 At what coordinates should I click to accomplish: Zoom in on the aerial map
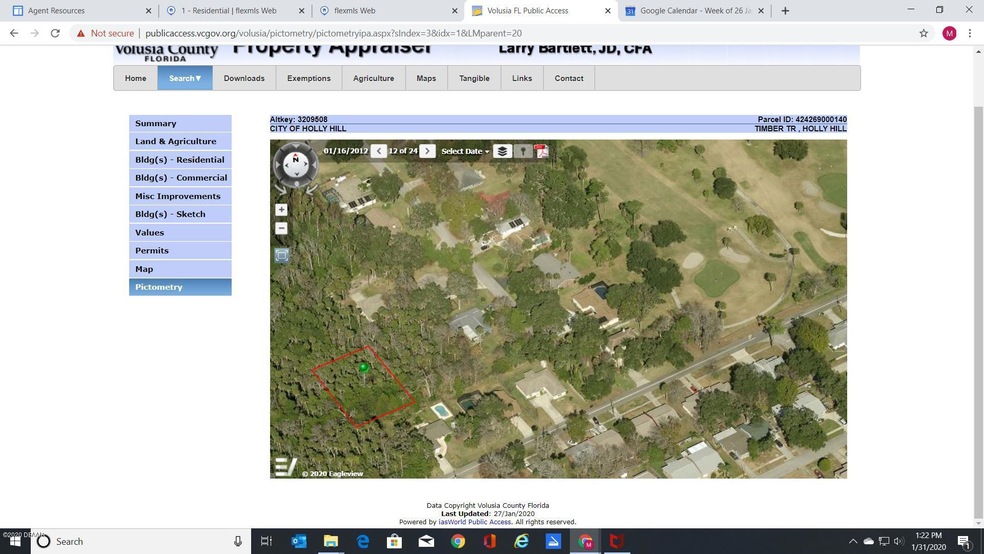[x=281, y=210]
